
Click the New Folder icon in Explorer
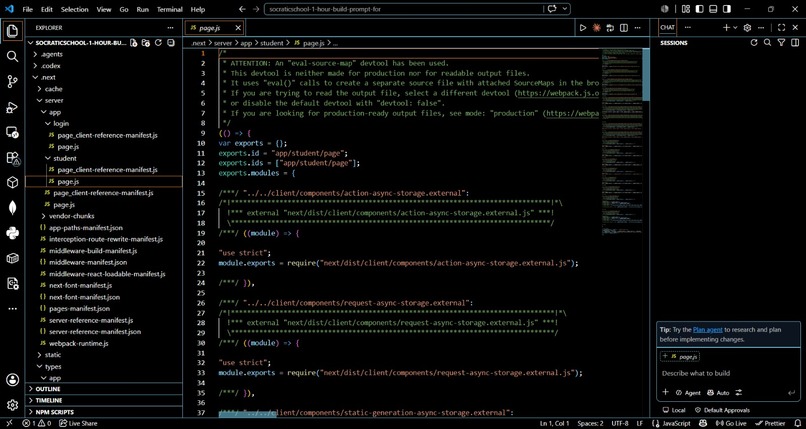coord(146,43)
